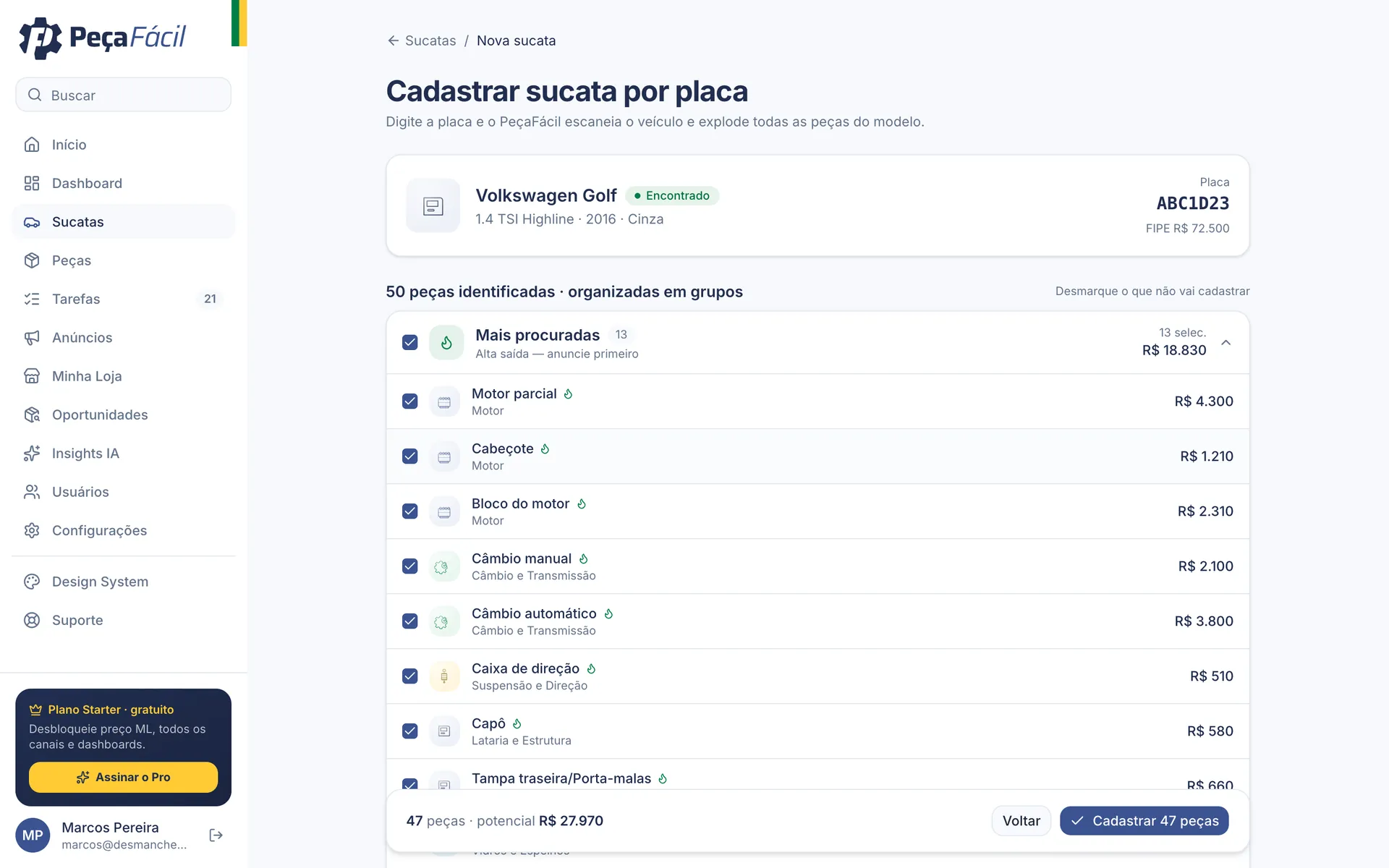
Task: Go to Tarefas in the sidebar
Action: [124, 299]
